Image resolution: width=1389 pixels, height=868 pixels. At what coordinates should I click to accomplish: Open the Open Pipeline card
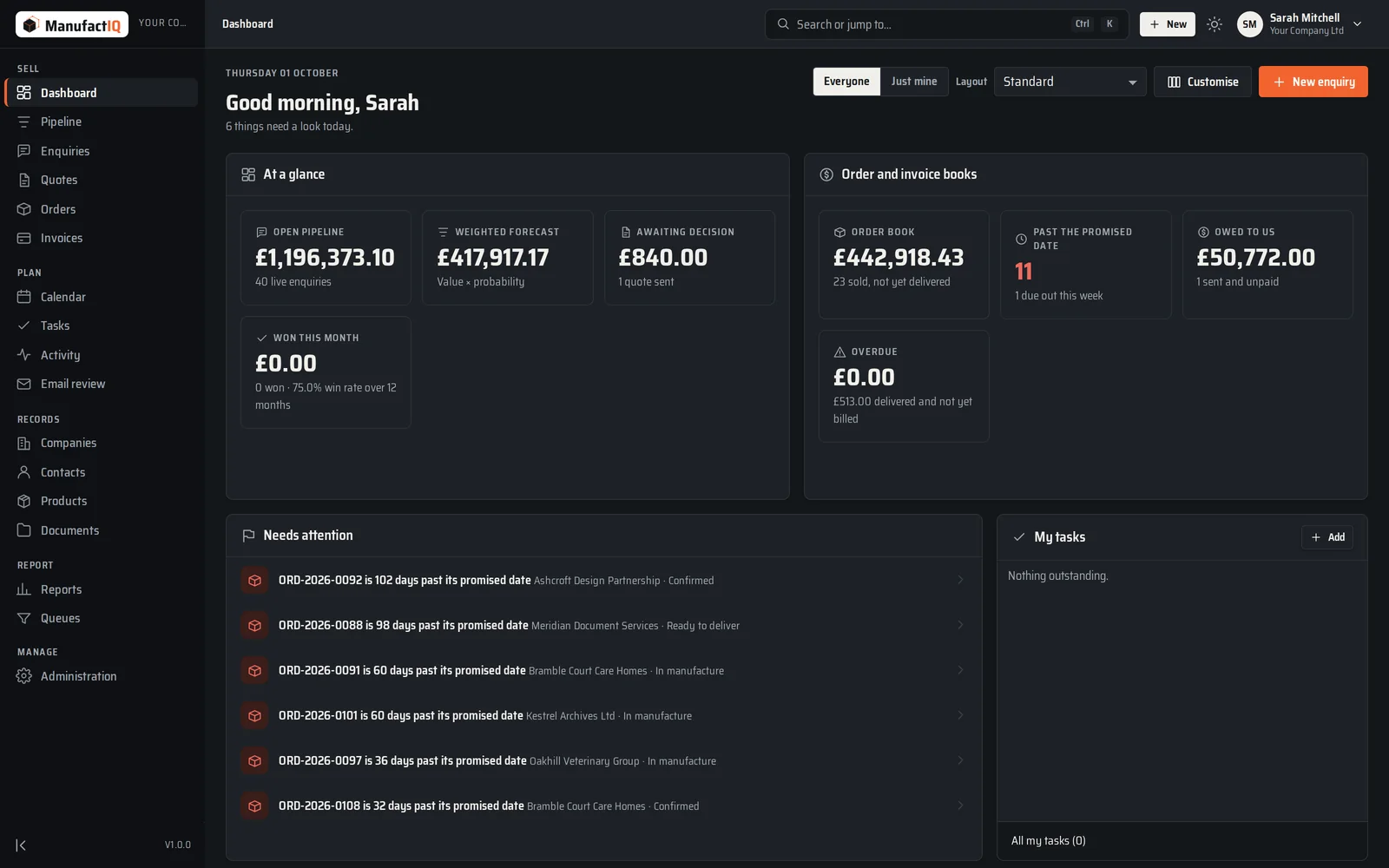click(x=326, y=258)
